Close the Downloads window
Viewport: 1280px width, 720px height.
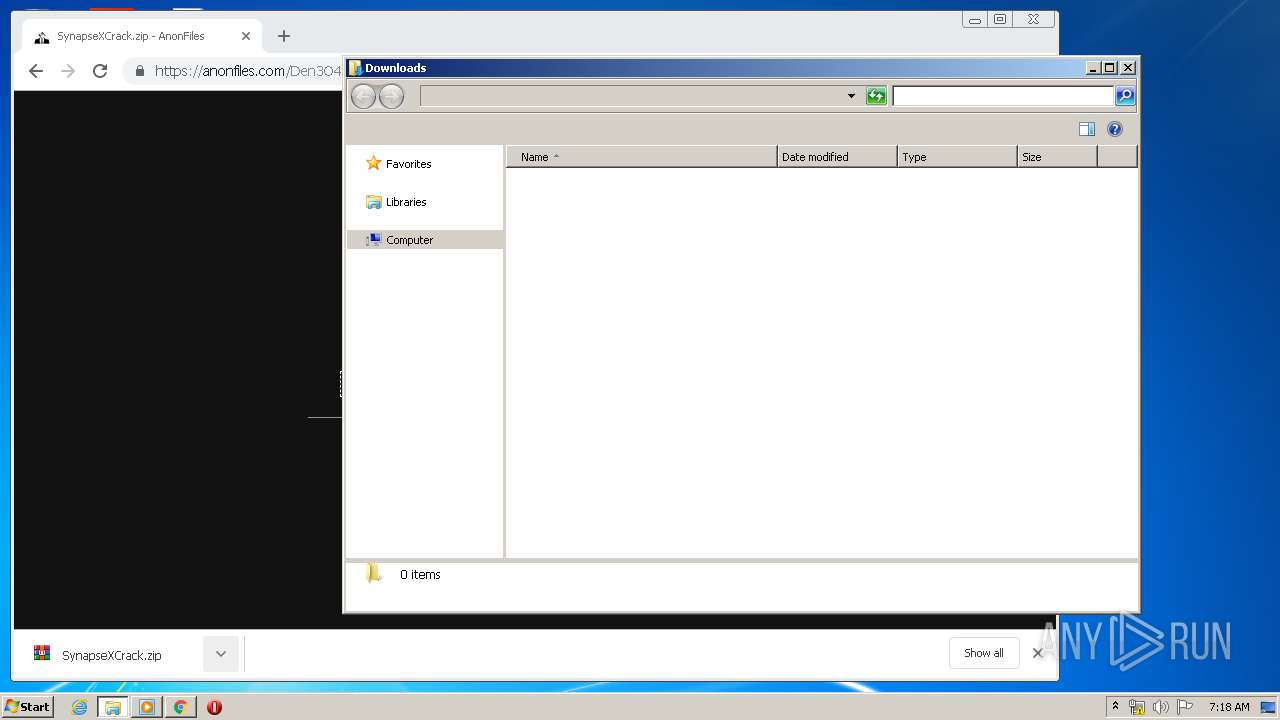[x=1128, y=68]
